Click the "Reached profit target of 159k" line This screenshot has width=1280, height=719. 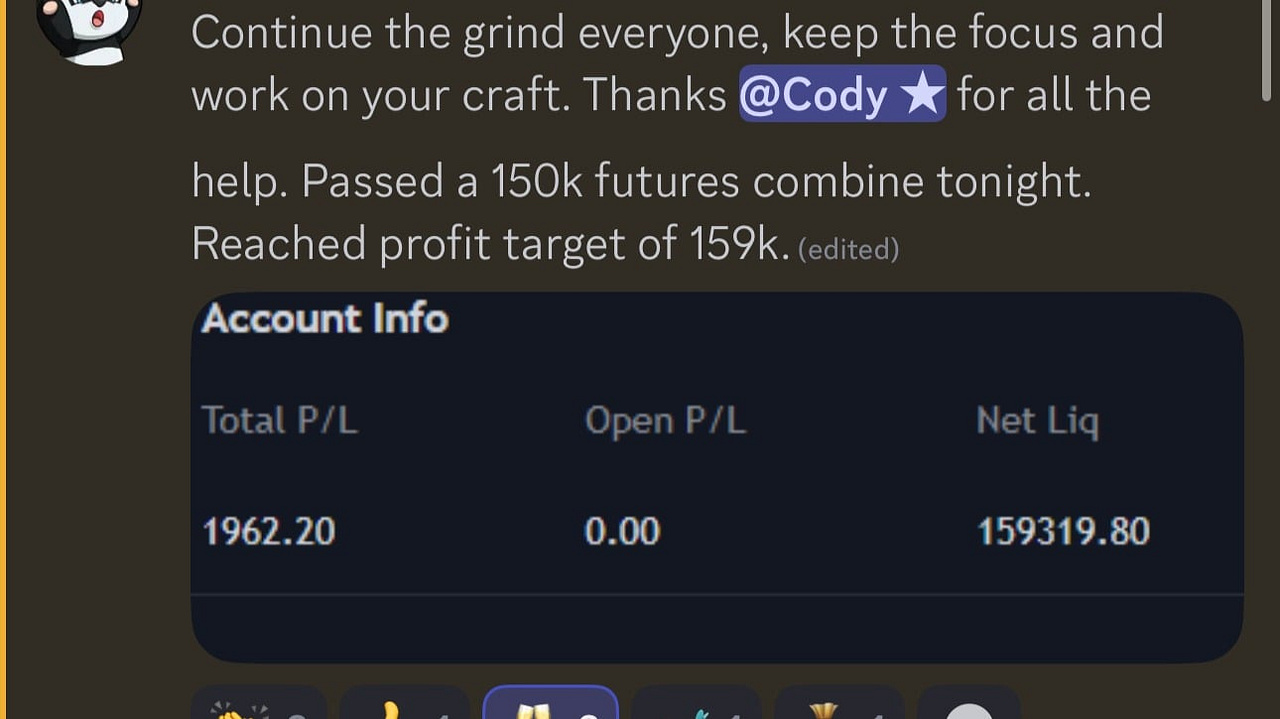(490, 243)
